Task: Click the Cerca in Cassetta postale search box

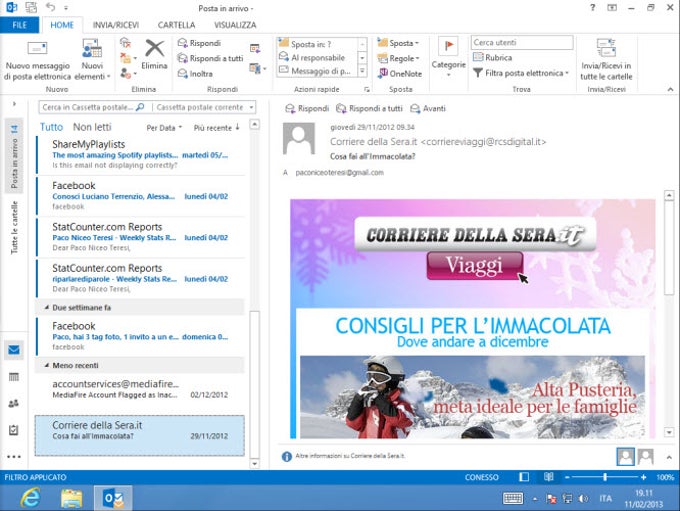Action: click(x=93, y=107)
